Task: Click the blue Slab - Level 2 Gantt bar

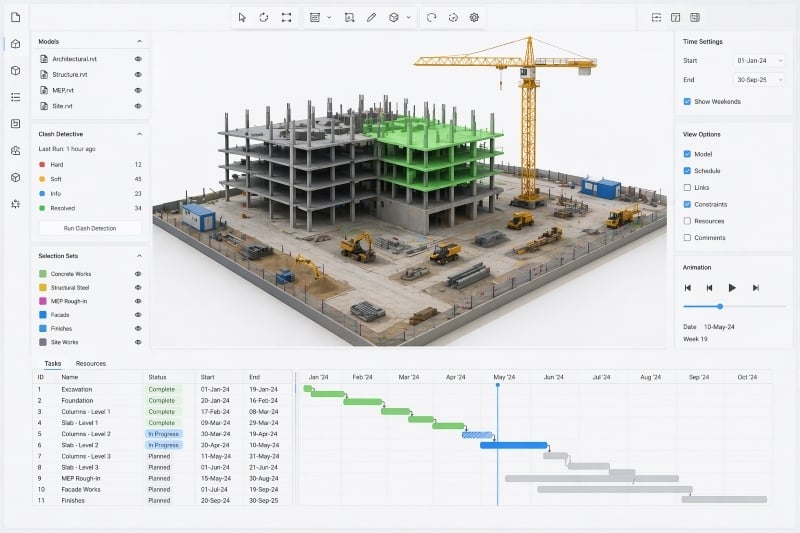Action: coord(514,445)
